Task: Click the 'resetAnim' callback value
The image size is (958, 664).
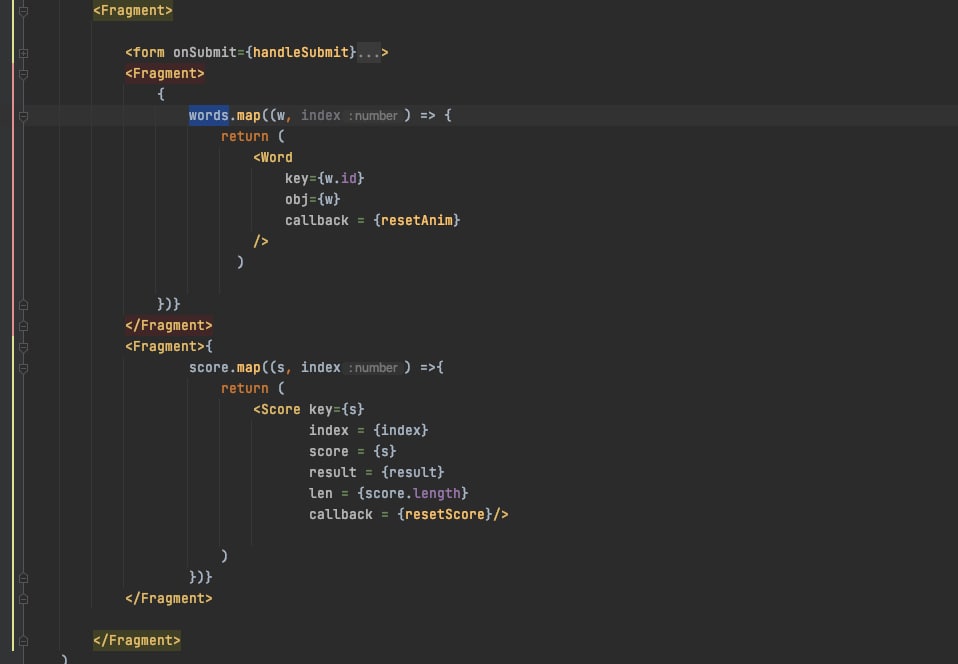Action: click(x=417, y=221)
